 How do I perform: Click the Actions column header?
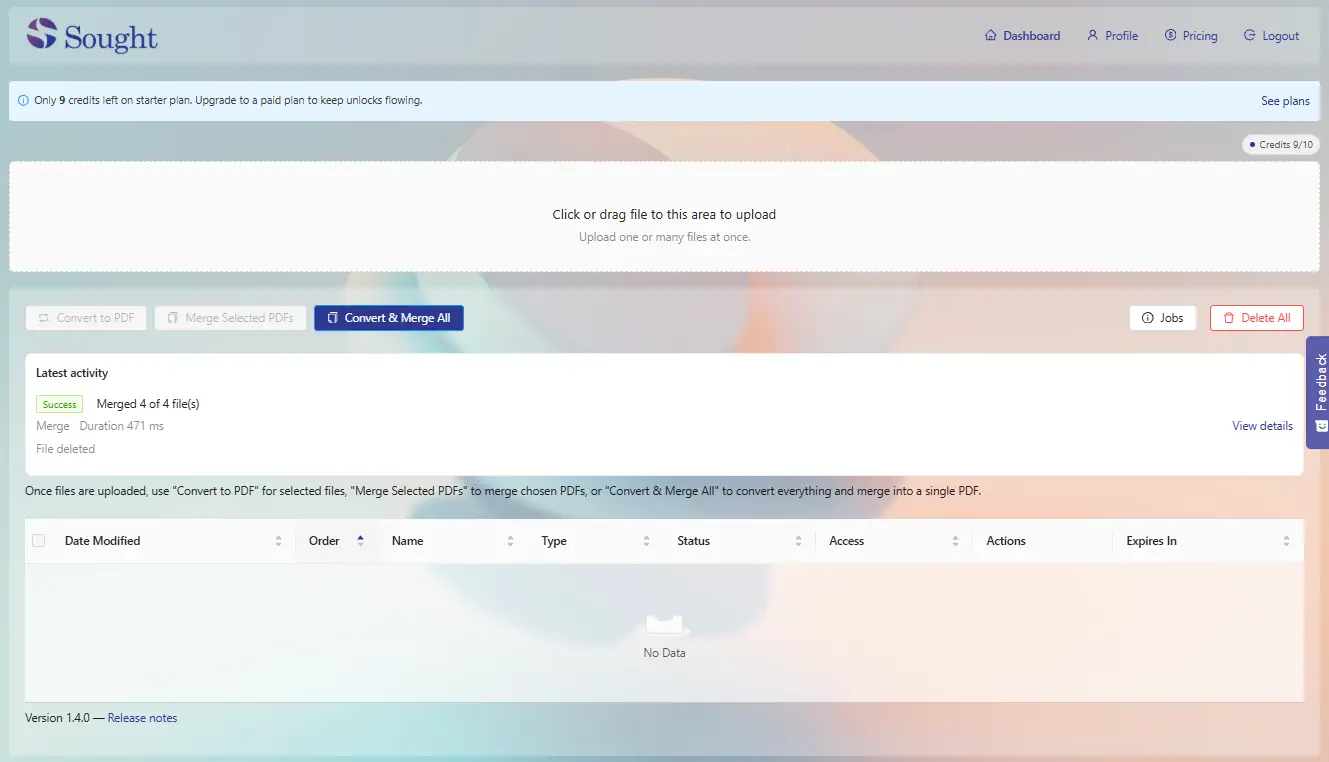1042,541
